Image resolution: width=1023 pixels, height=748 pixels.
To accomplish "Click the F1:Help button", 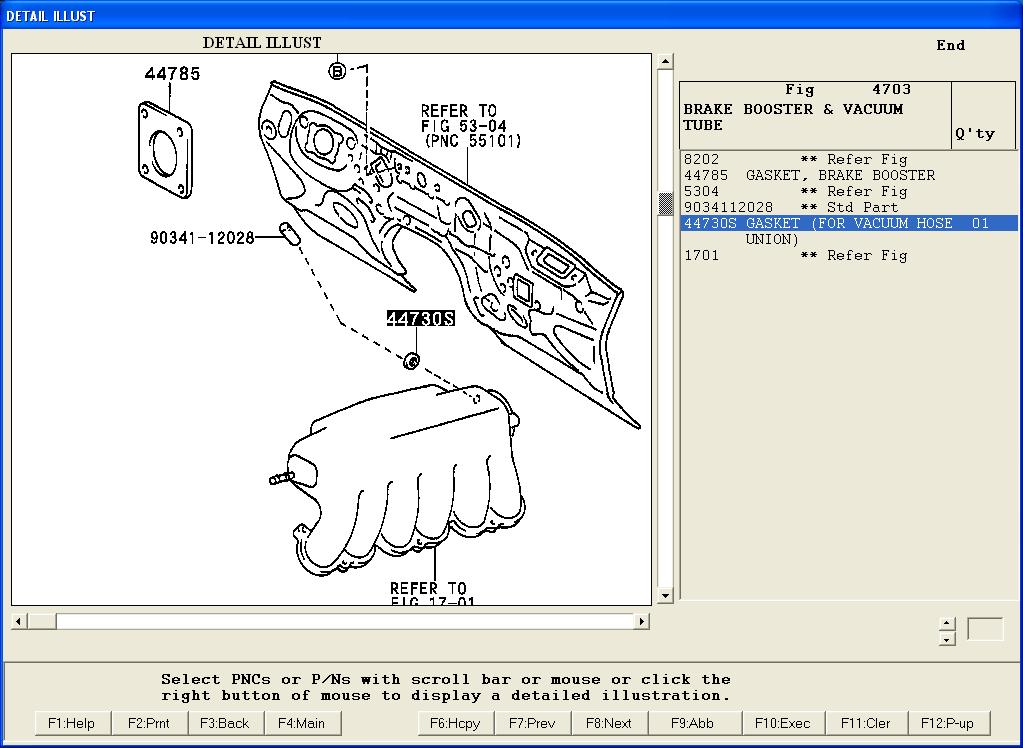I will point(72,723).
